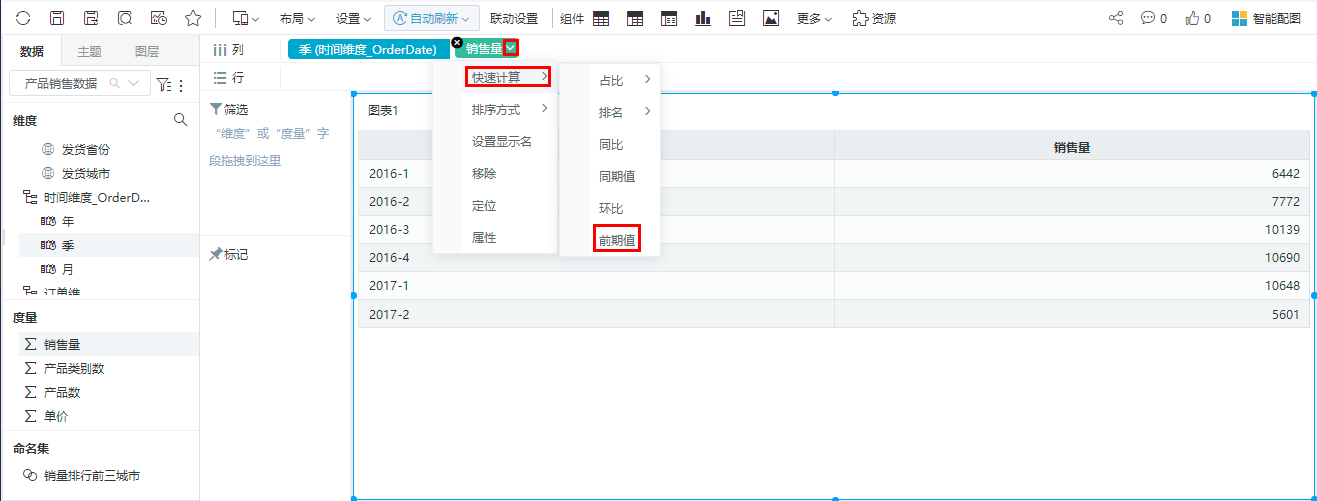This screenshot has width=1317, height=501.
Task: Remove the 销售量 pill via its X icon
Action: 457,43
